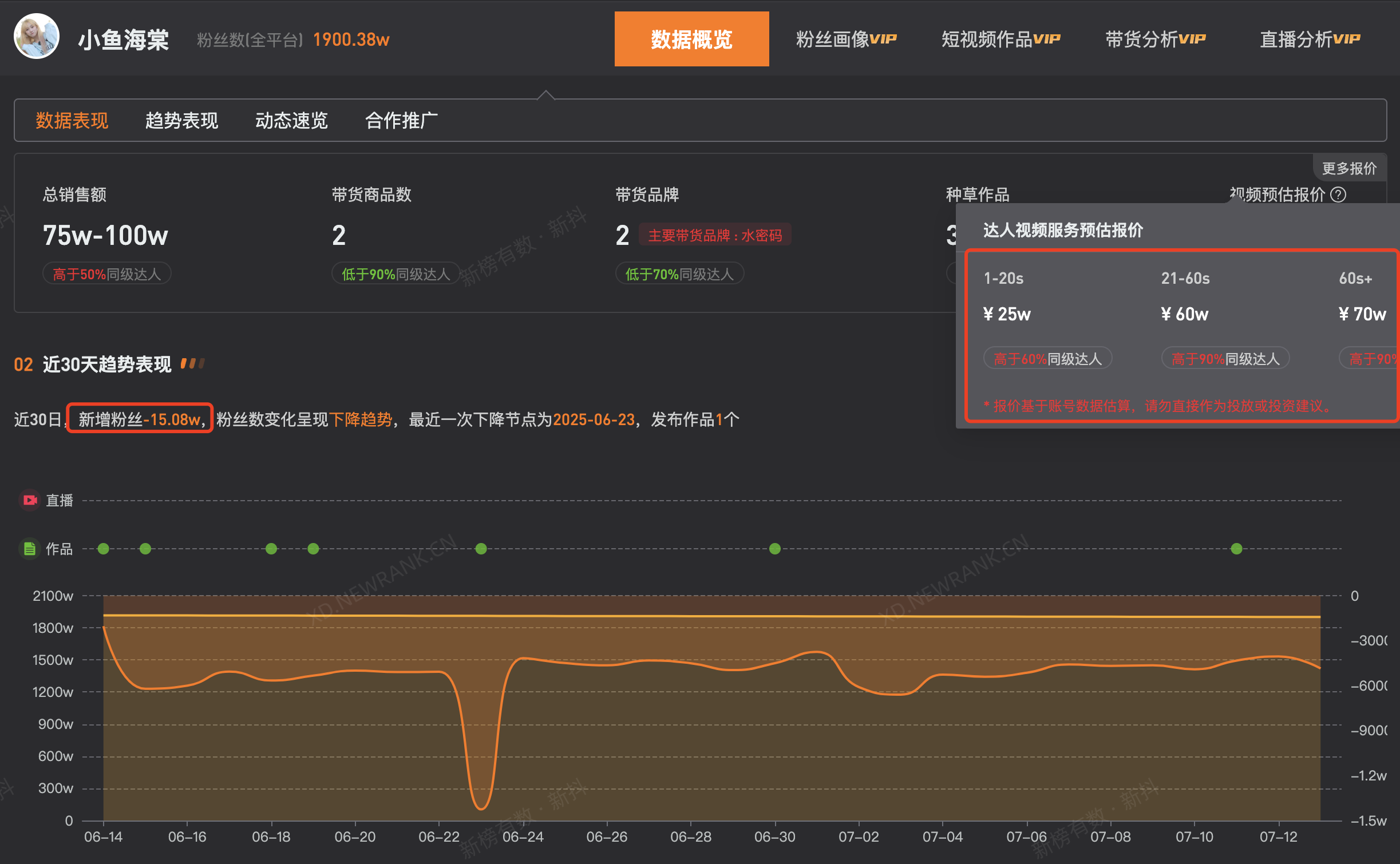Click the 新增粉丝-15.08w text

click(139, 419)
